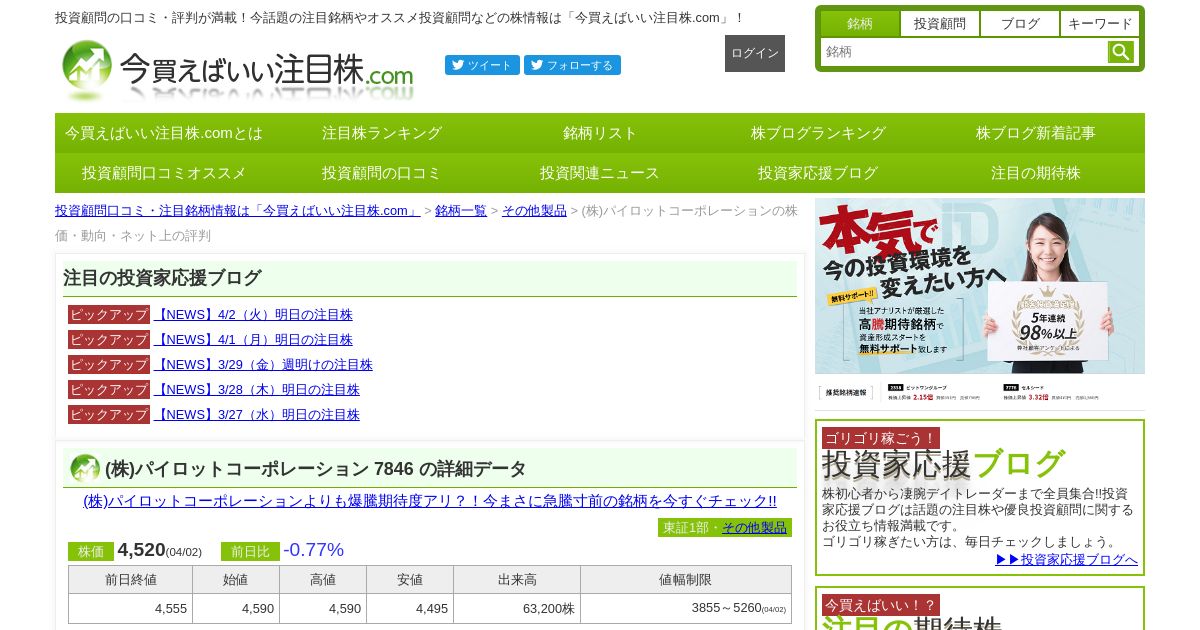The width and height of the screenshot is (1200, 630).
Task: Open 注目株ランキング in the navigation menu
Action: [382, 133]
